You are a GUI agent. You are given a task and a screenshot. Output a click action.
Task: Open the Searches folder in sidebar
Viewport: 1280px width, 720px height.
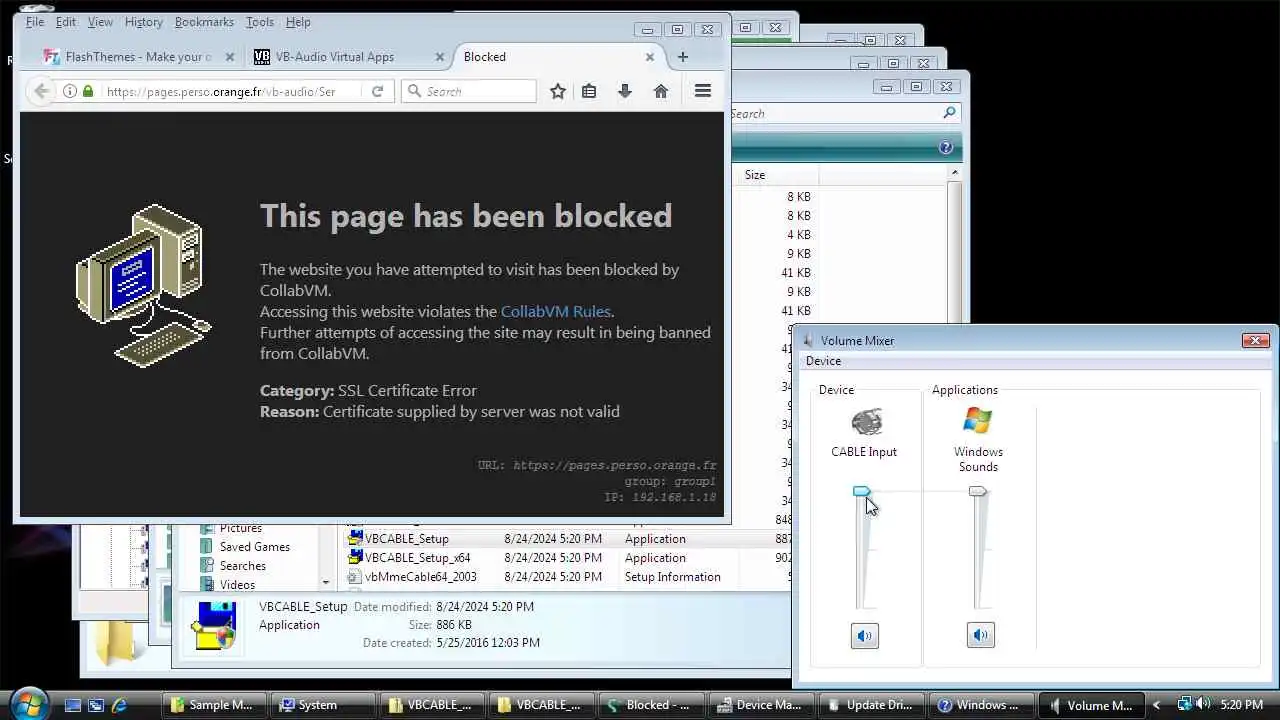[243, 566]
